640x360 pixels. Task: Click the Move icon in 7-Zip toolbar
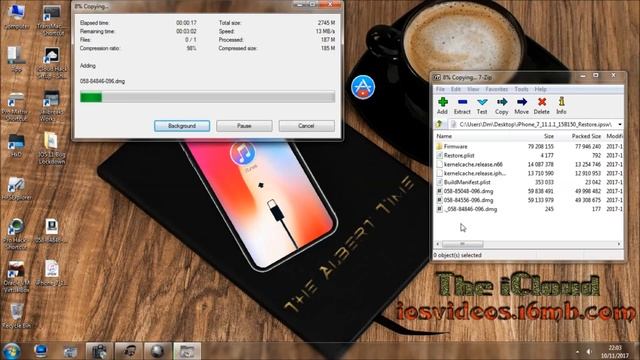point(522,102)
